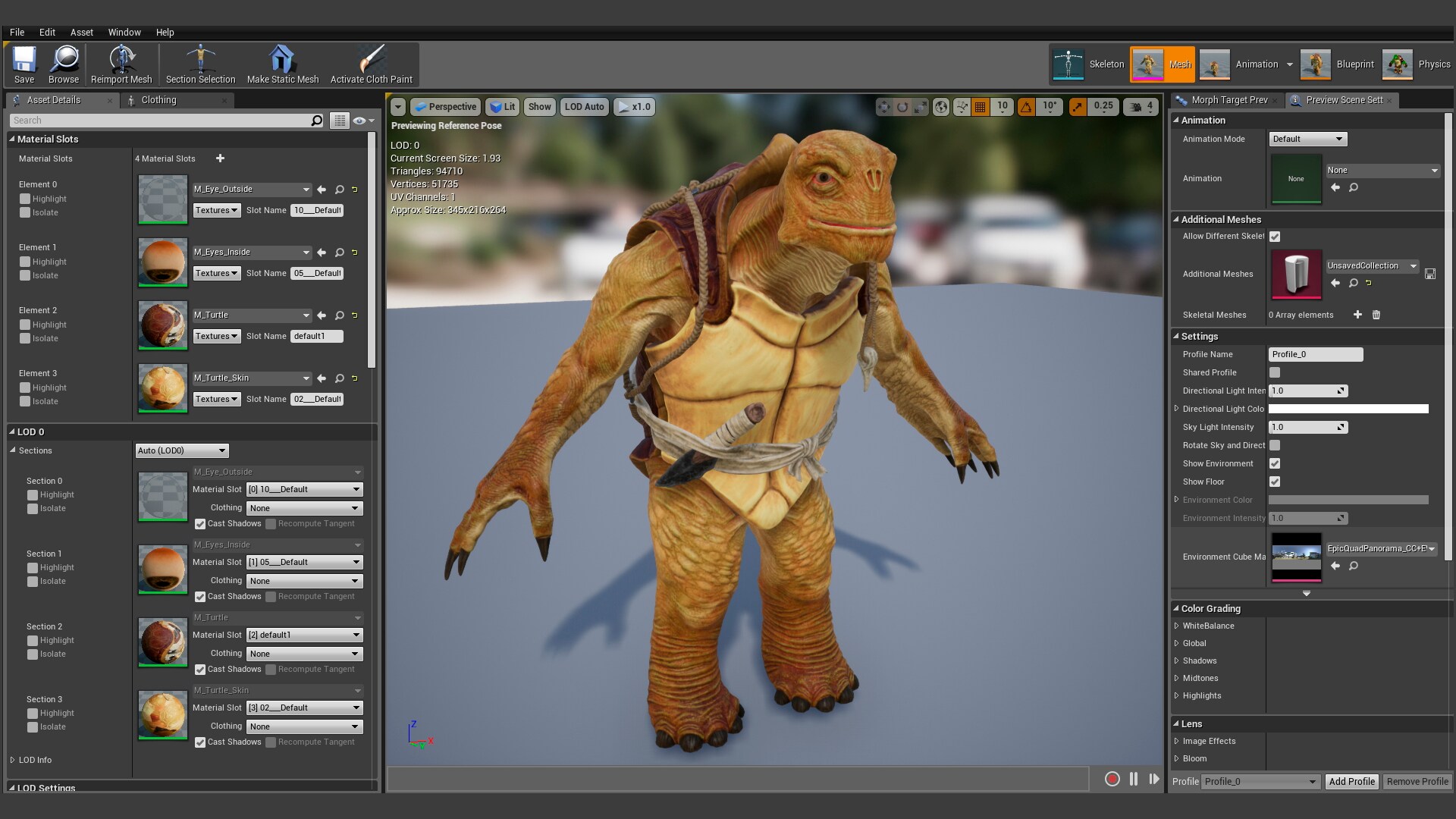Open the Section Selection tool
This screenshot has width=1456, height=819.
pos(199,64)
